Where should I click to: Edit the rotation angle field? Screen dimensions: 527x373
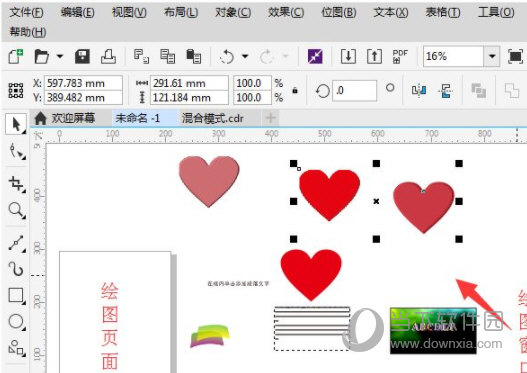click(x=354, y=90)
